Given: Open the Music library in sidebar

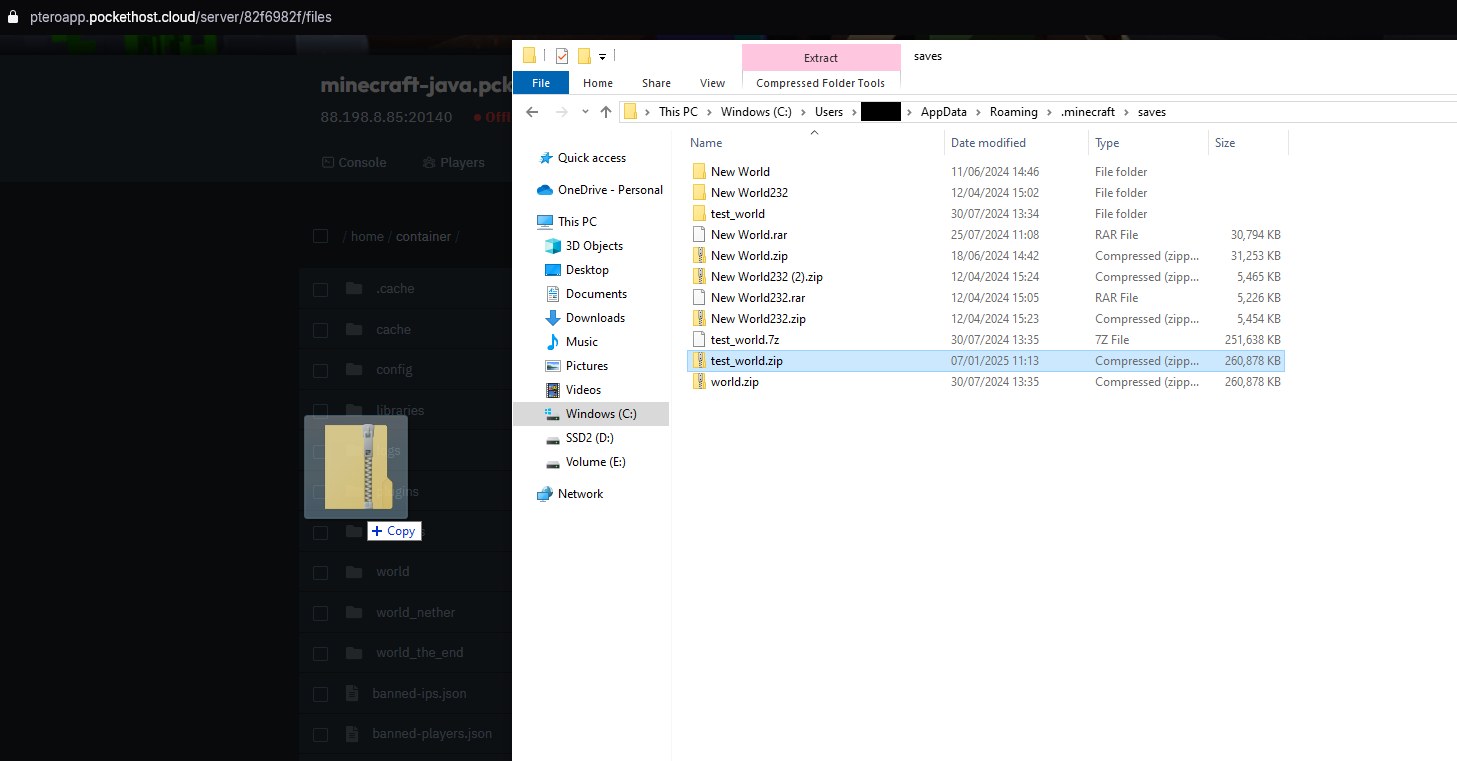Looking at the screenshot, I should tap(581, 342).
